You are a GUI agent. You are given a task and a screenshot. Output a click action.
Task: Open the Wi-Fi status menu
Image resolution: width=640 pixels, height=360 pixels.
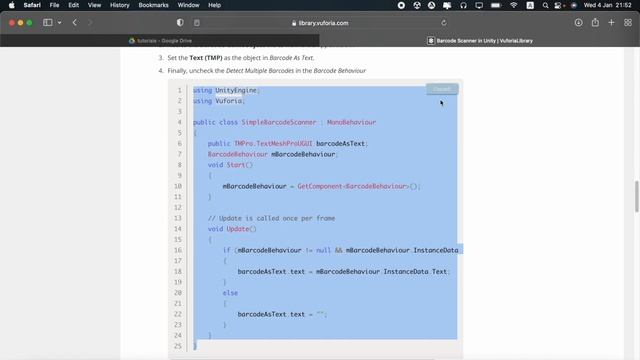[x=514, y=5]
